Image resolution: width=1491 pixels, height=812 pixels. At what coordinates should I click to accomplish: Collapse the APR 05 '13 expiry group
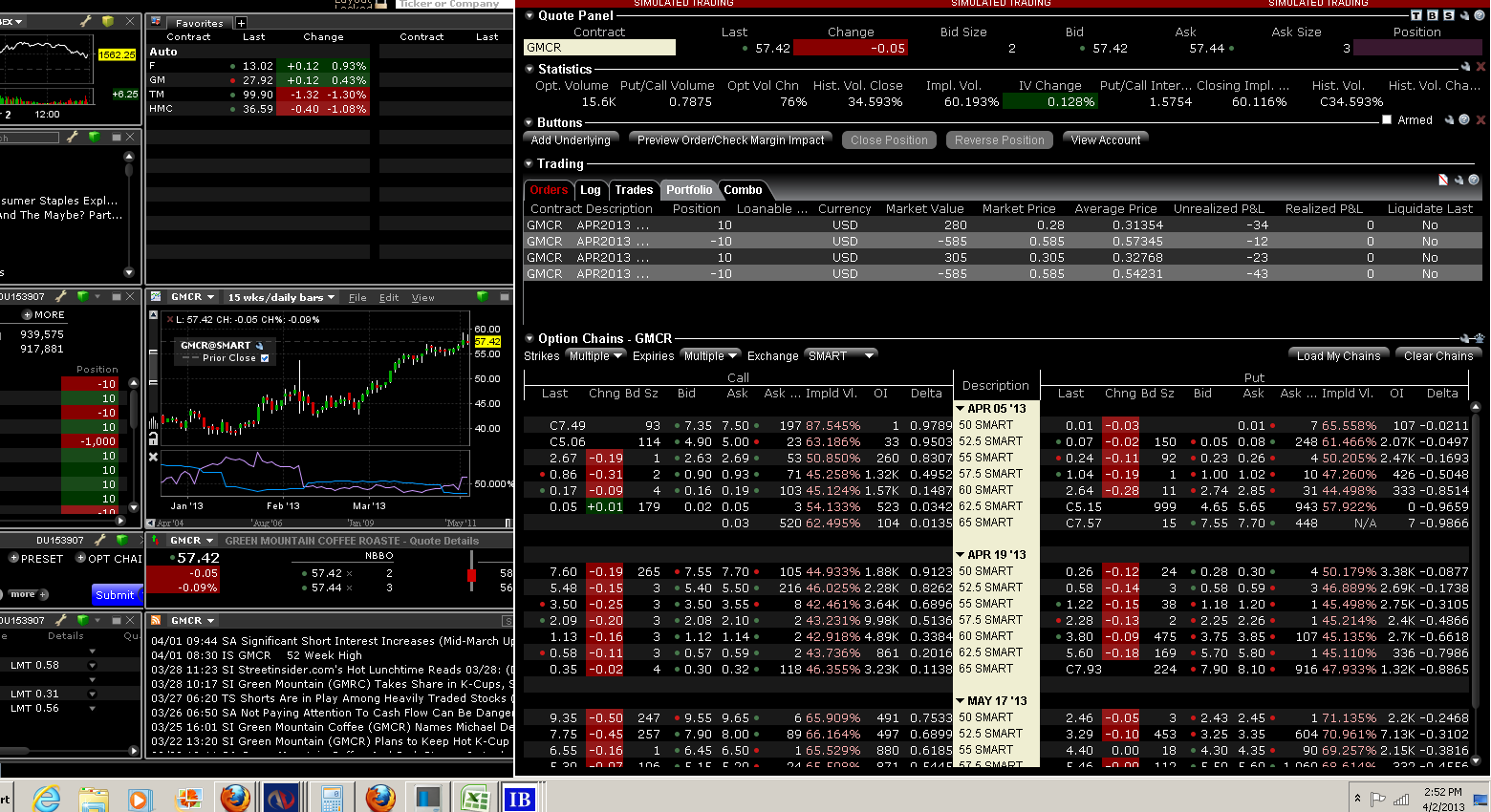(961, 409)
